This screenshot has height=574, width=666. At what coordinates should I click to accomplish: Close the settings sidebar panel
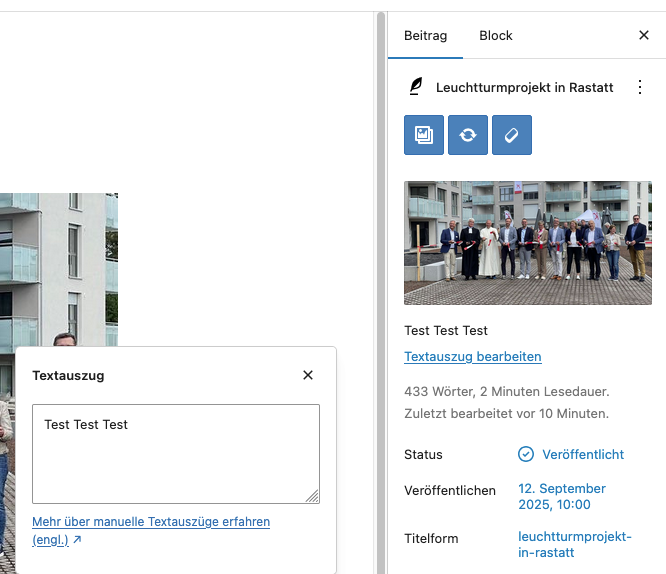(x=644, y=35)
